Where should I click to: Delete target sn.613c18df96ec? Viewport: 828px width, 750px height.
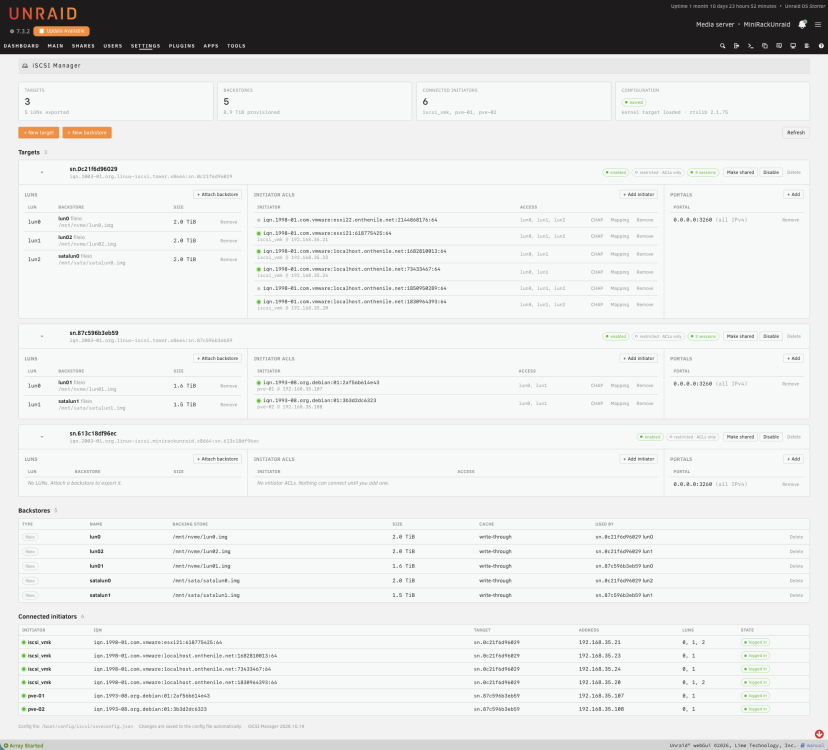794,437
